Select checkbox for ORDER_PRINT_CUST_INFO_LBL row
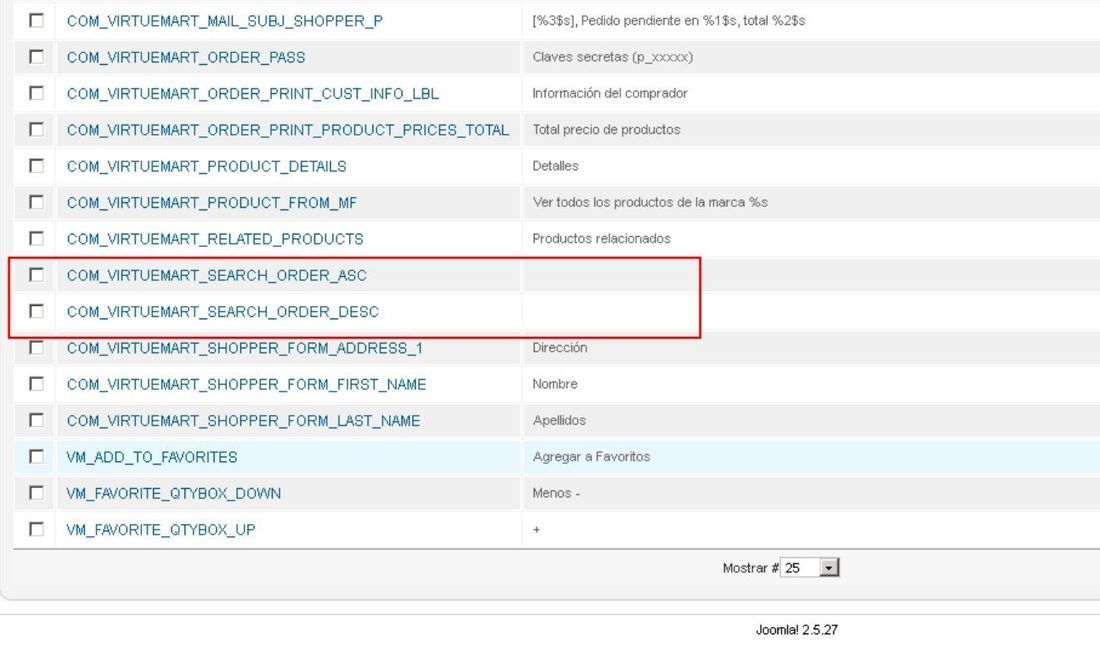 (x=36, y=93)
